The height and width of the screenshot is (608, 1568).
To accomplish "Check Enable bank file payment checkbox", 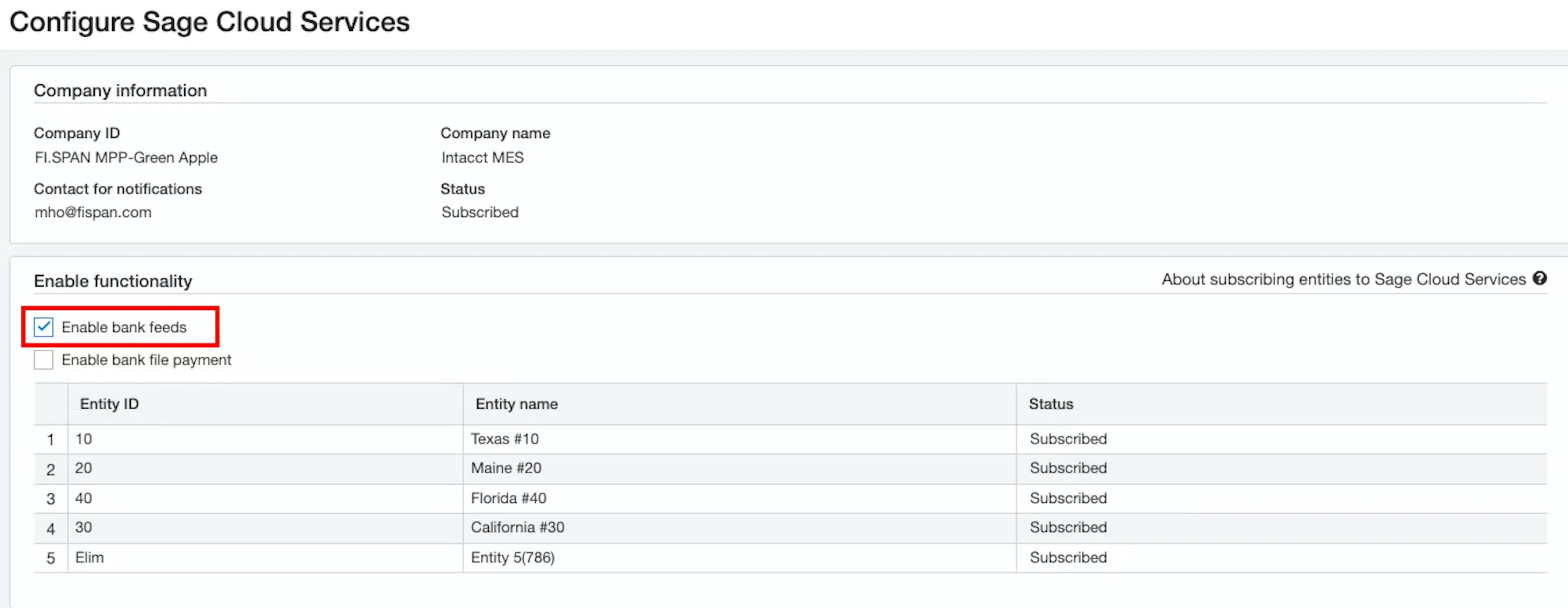I will point(44,360).
